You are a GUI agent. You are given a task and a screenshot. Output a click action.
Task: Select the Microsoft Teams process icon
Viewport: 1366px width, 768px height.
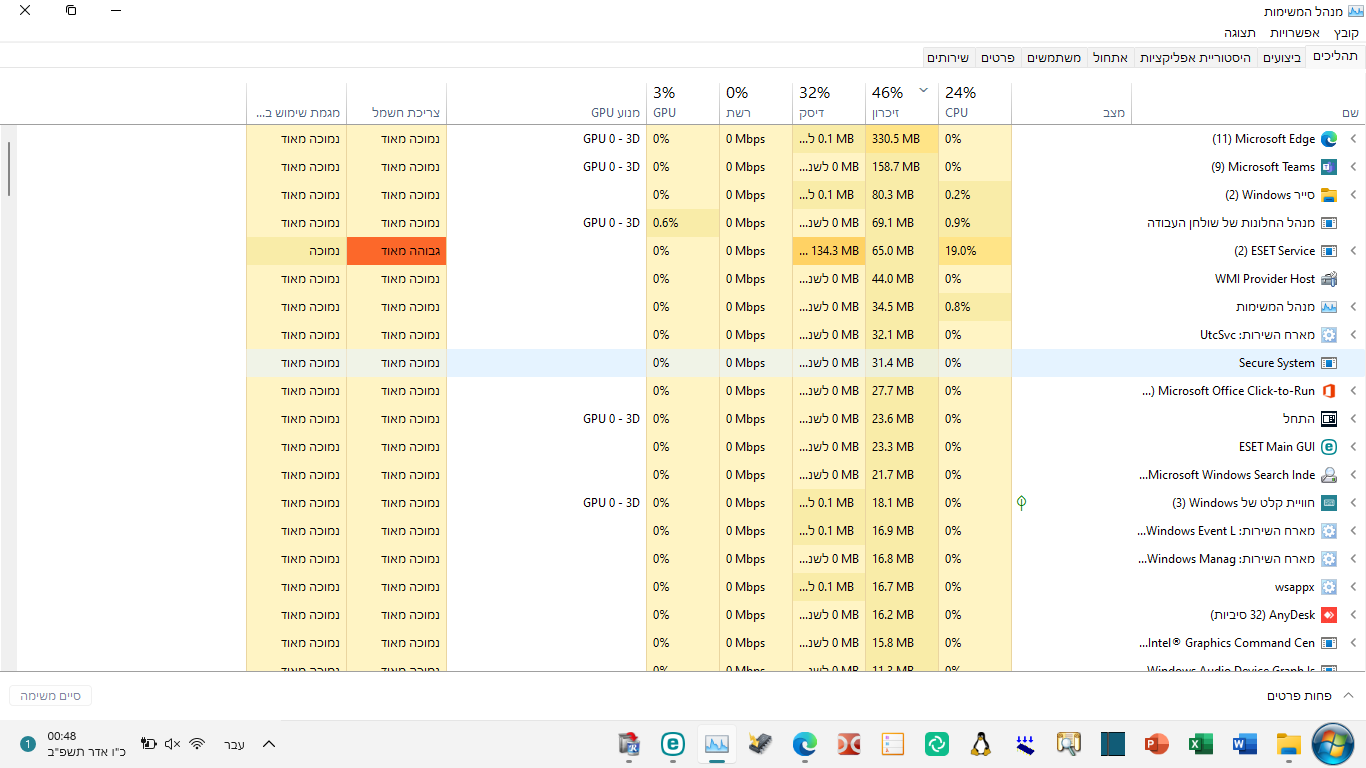pyautogui.click(x=1329, y=167)
